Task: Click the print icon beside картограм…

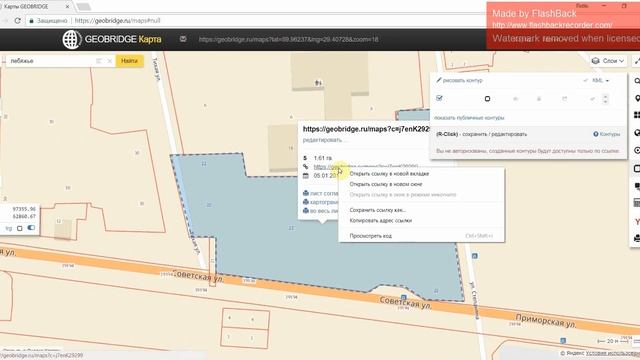Action: coord(306,202)
